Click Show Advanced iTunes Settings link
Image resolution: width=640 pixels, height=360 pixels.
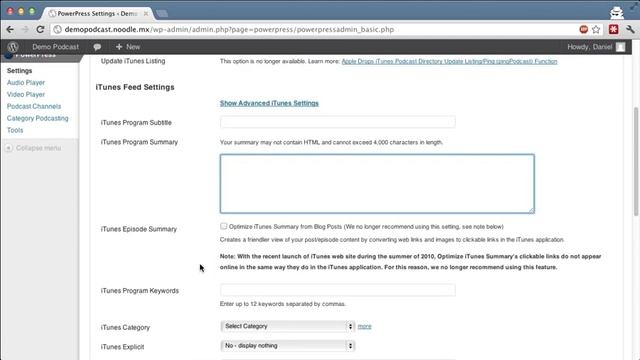coord(269,103)
